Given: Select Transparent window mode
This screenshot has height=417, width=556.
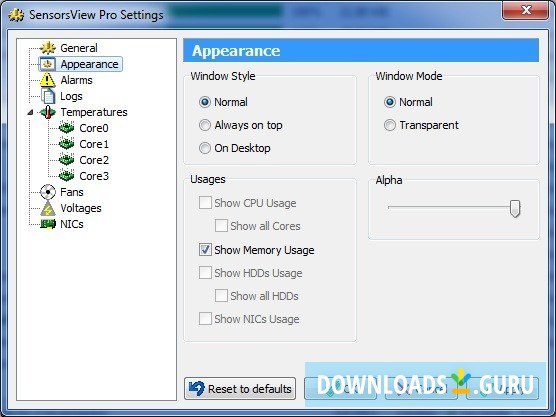Looking at the screenshot, I should point(390,125).
